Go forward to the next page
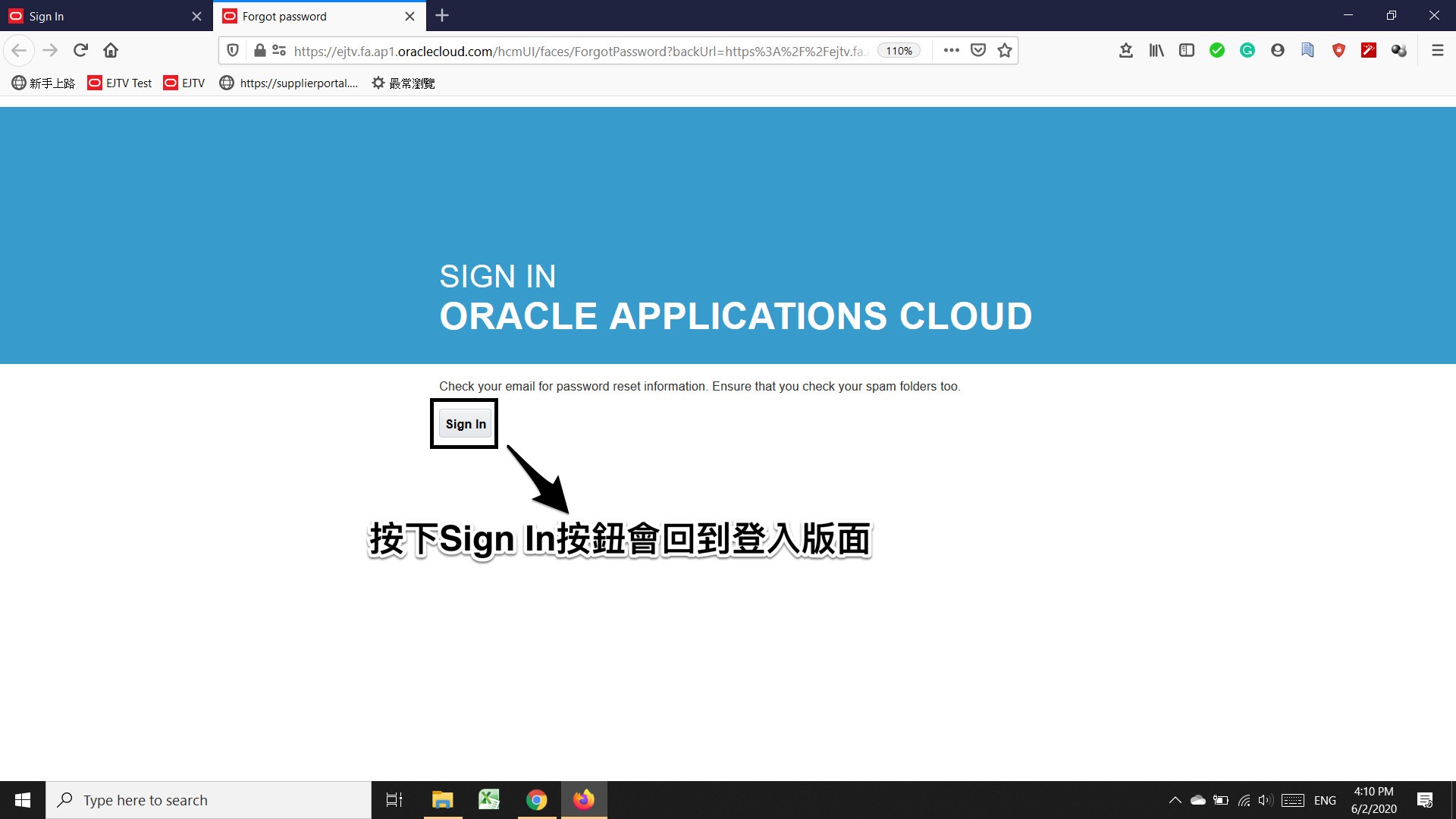Screen dimensions: 1456x819 pos(50,50)
